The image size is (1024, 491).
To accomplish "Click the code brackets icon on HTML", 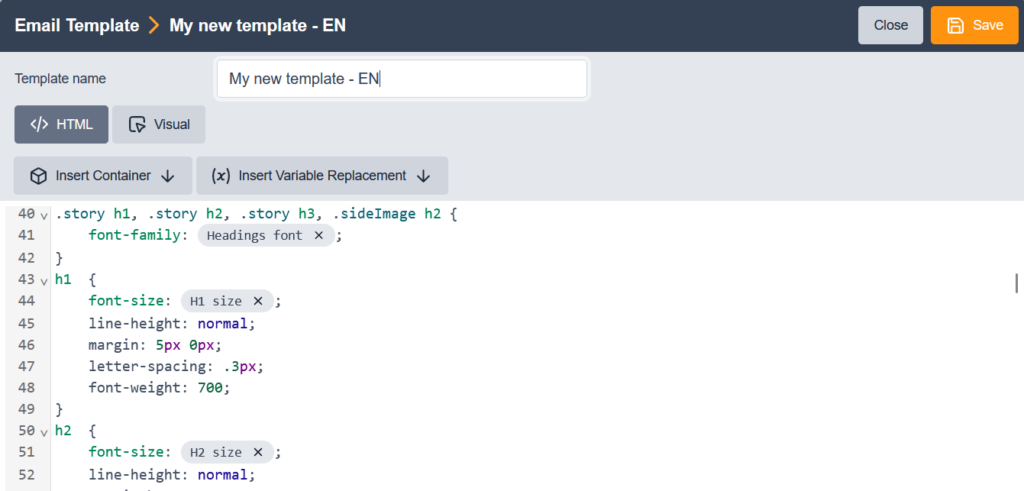I will tap(39, 125).
